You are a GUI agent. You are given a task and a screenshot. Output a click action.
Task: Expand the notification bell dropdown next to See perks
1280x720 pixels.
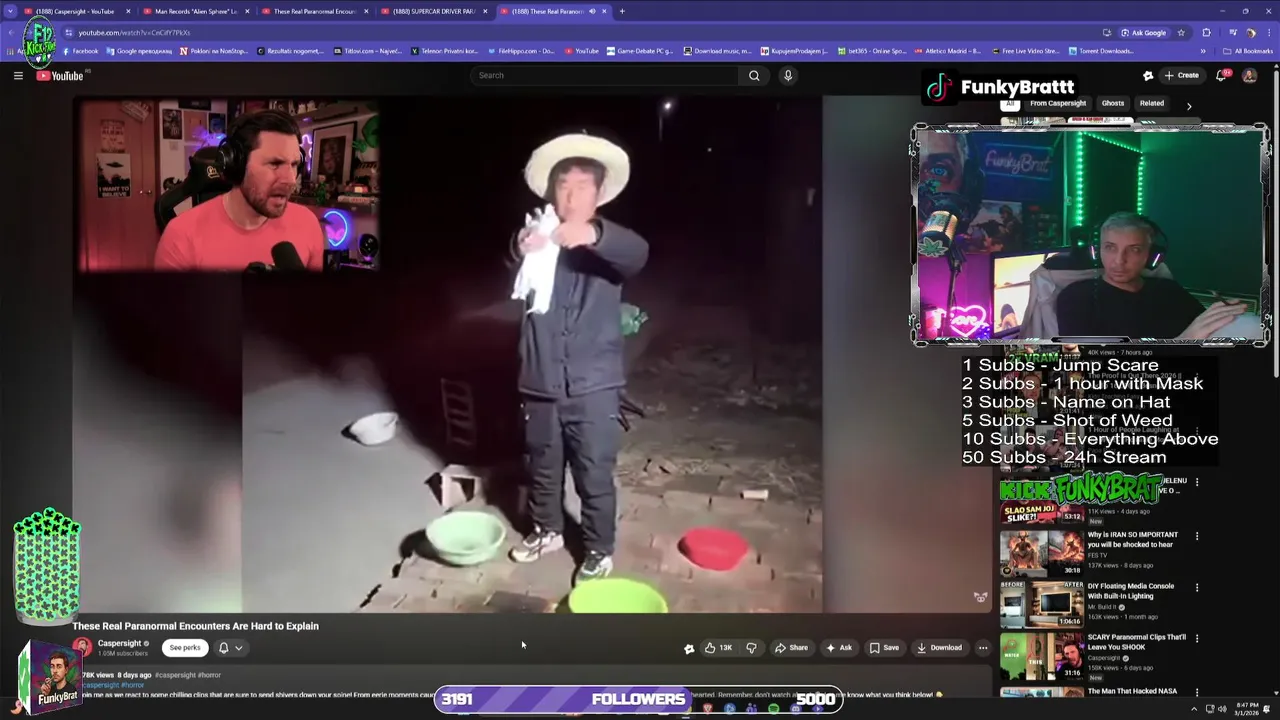point(230,648)
